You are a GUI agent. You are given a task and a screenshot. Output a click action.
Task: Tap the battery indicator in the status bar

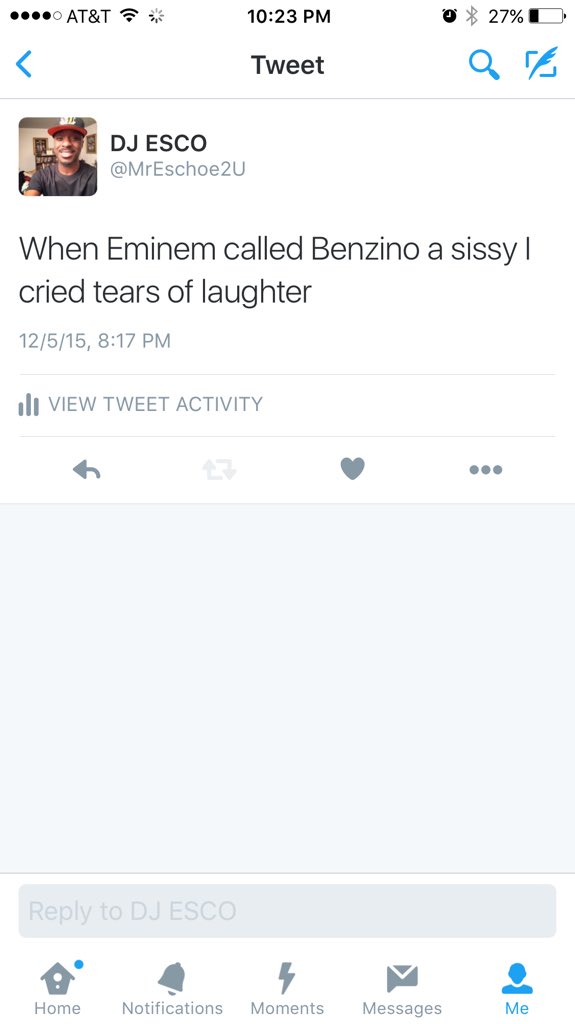click(547, 16)
